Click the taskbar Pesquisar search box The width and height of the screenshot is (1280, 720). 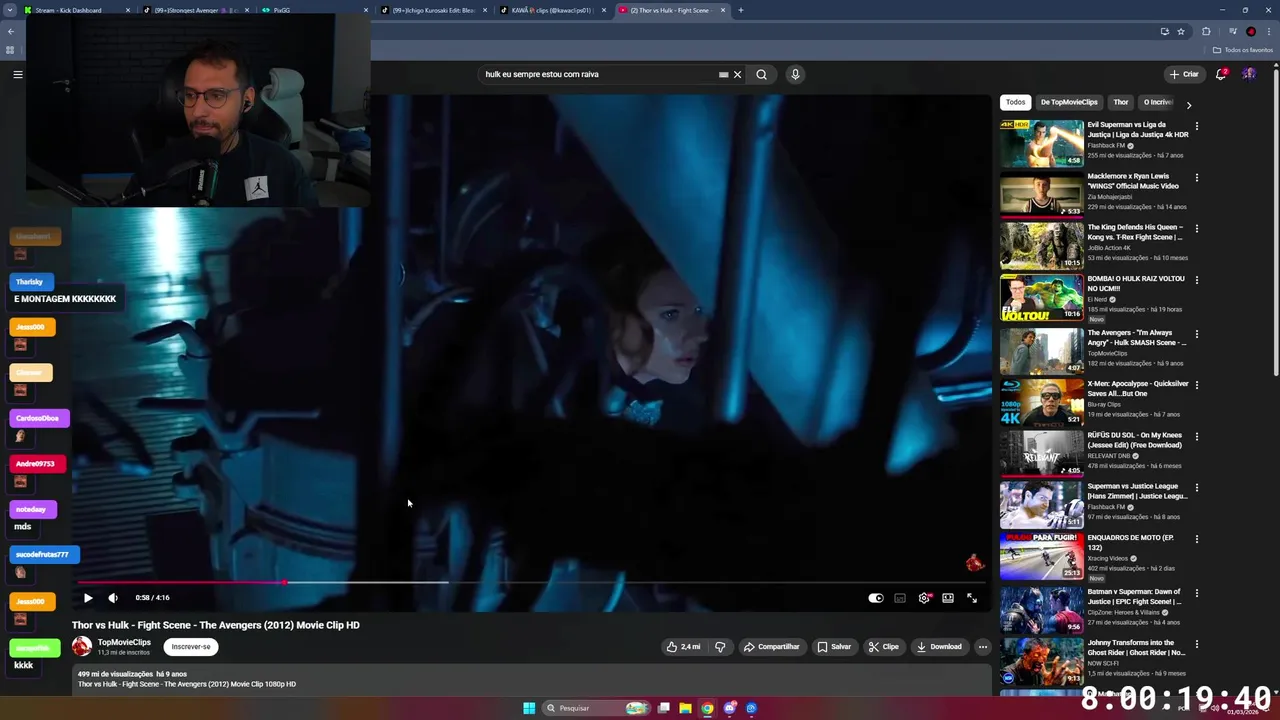pyautogui.click(x=597, y=708)
